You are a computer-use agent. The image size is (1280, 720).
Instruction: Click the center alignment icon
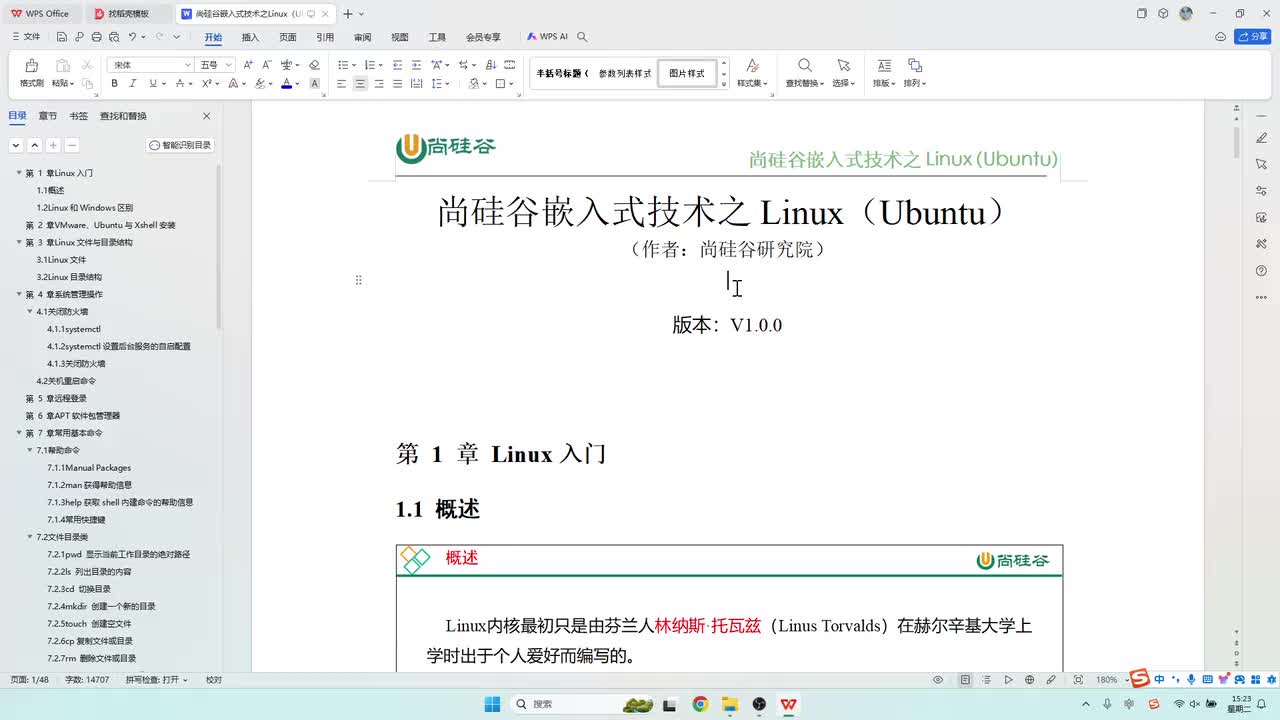click(360, 84)
